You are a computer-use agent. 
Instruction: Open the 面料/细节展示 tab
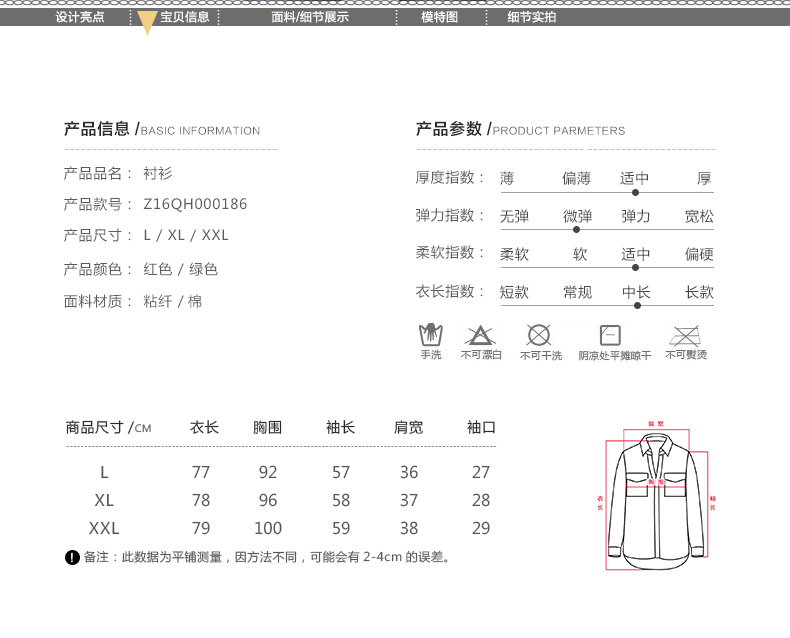pyautogui.click(x=310, y=17)
